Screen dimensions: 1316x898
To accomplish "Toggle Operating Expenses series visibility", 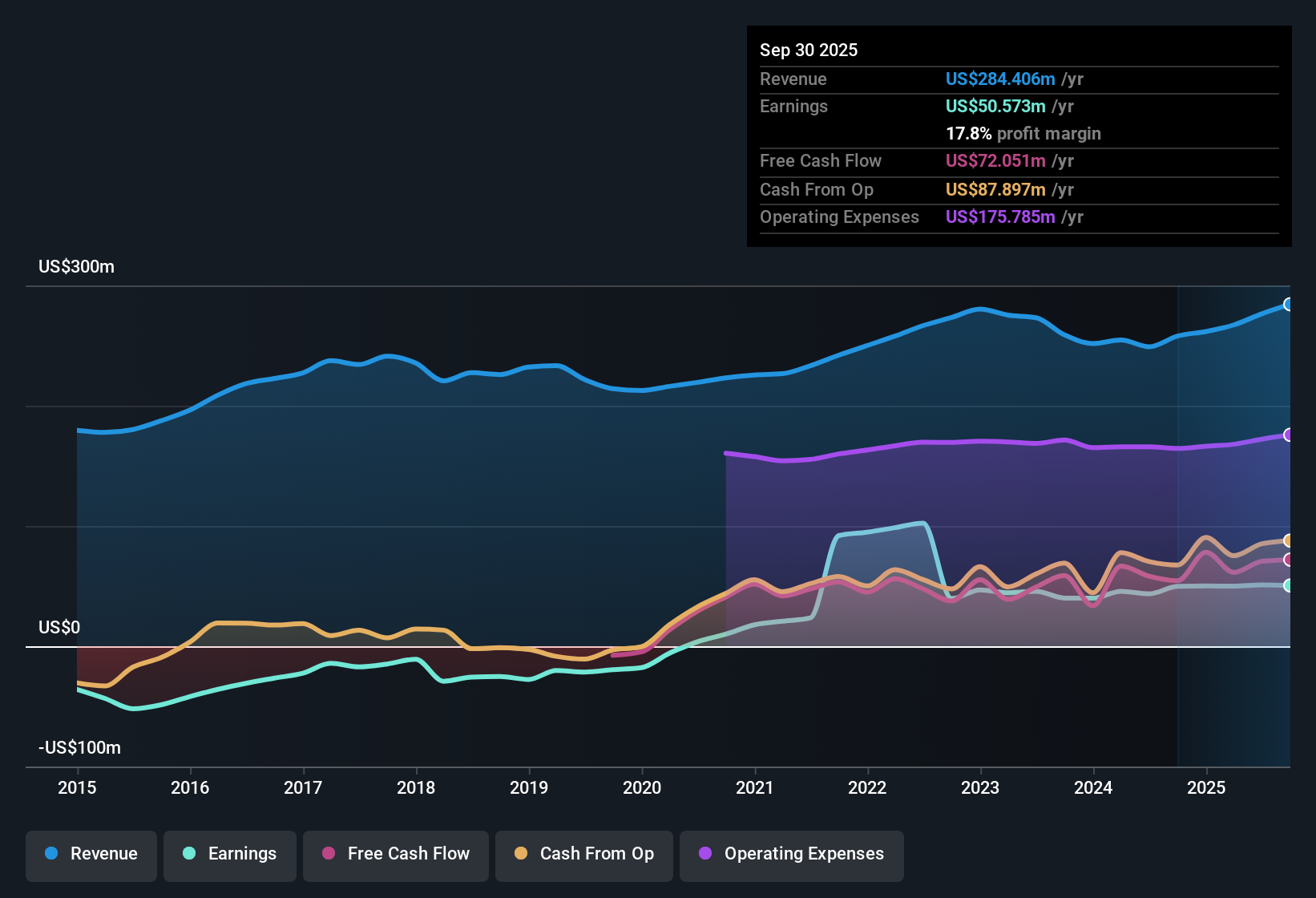I will click(791, 854).
